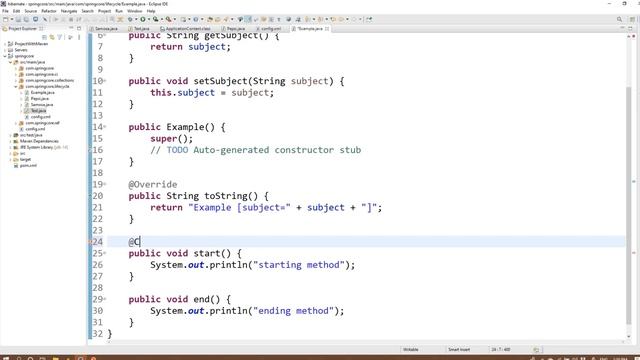640x360 pixels.
Task: Switch to the Pepsi.java editor tab
Action: pyautogui.click(x=235, y=29)
